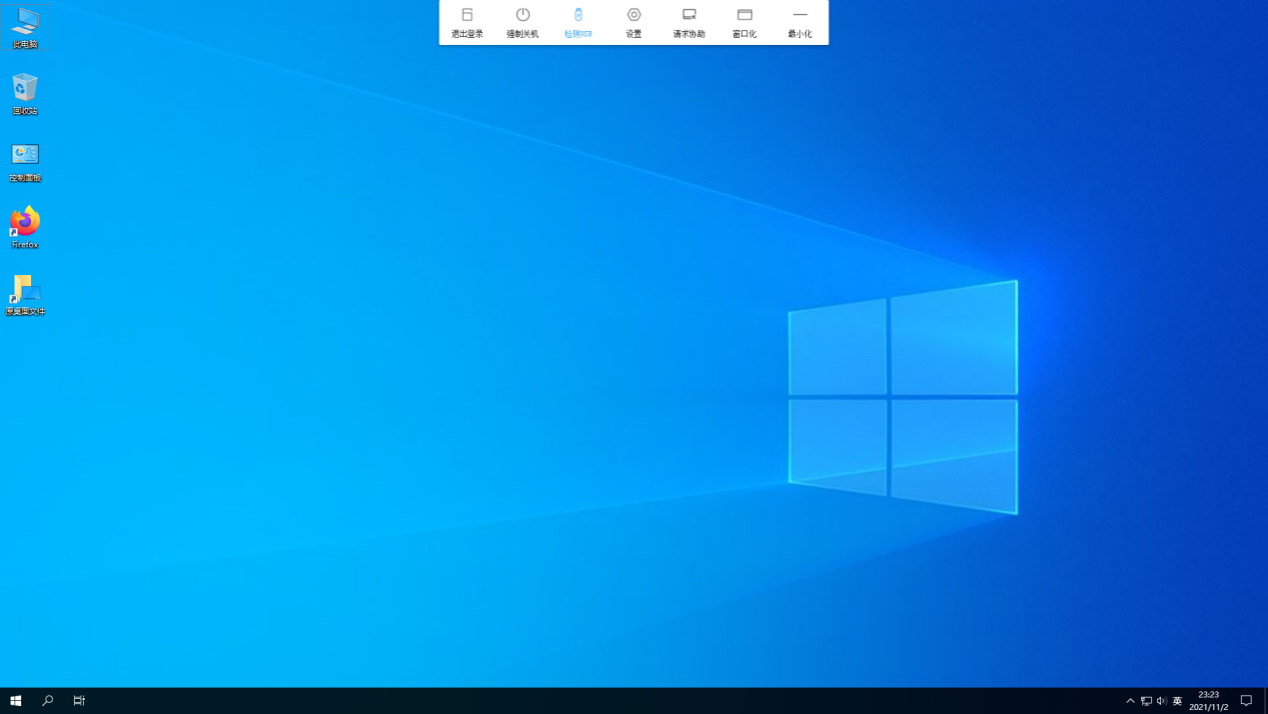Viewport: 1268px width, 714px height.
Task: Select the 回收站 (Recycle Bin) desktop icon
Action: [x=25, y=94]
